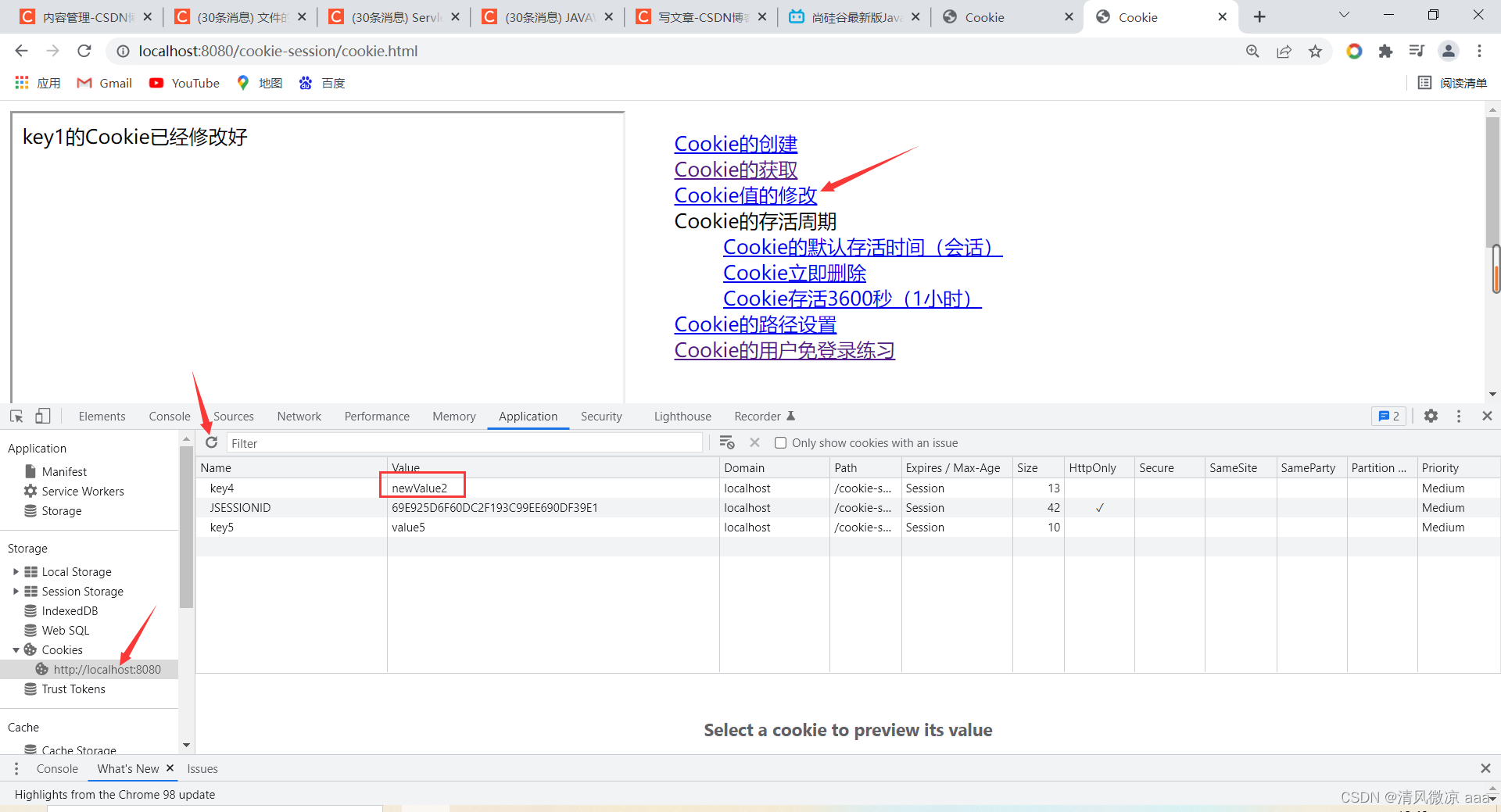Refresh the cookies table in DevTools
The height and width of the screenshot is (812, 1501).
click(211, 442)
